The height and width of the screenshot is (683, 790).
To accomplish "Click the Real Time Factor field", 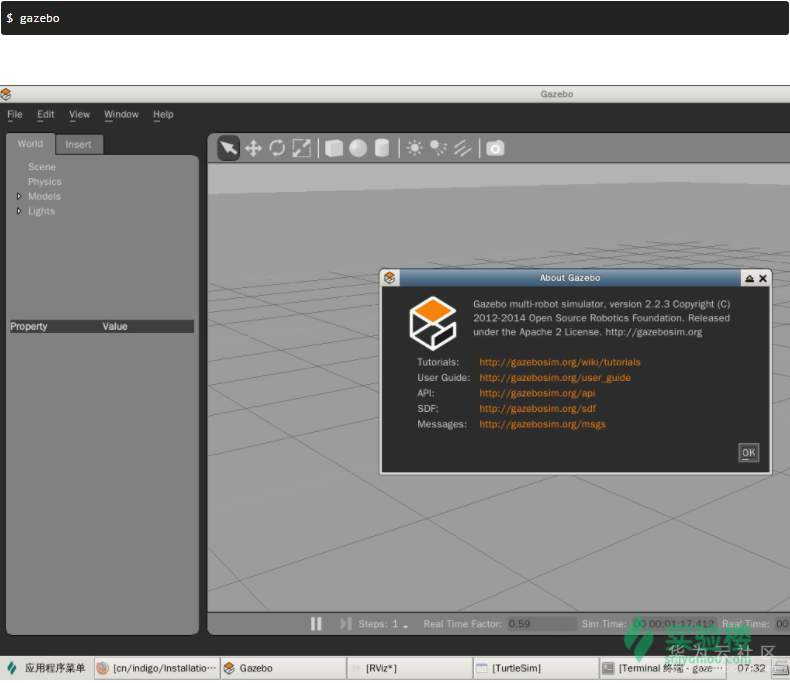I will pyautogui.click(x=541, y=624).
